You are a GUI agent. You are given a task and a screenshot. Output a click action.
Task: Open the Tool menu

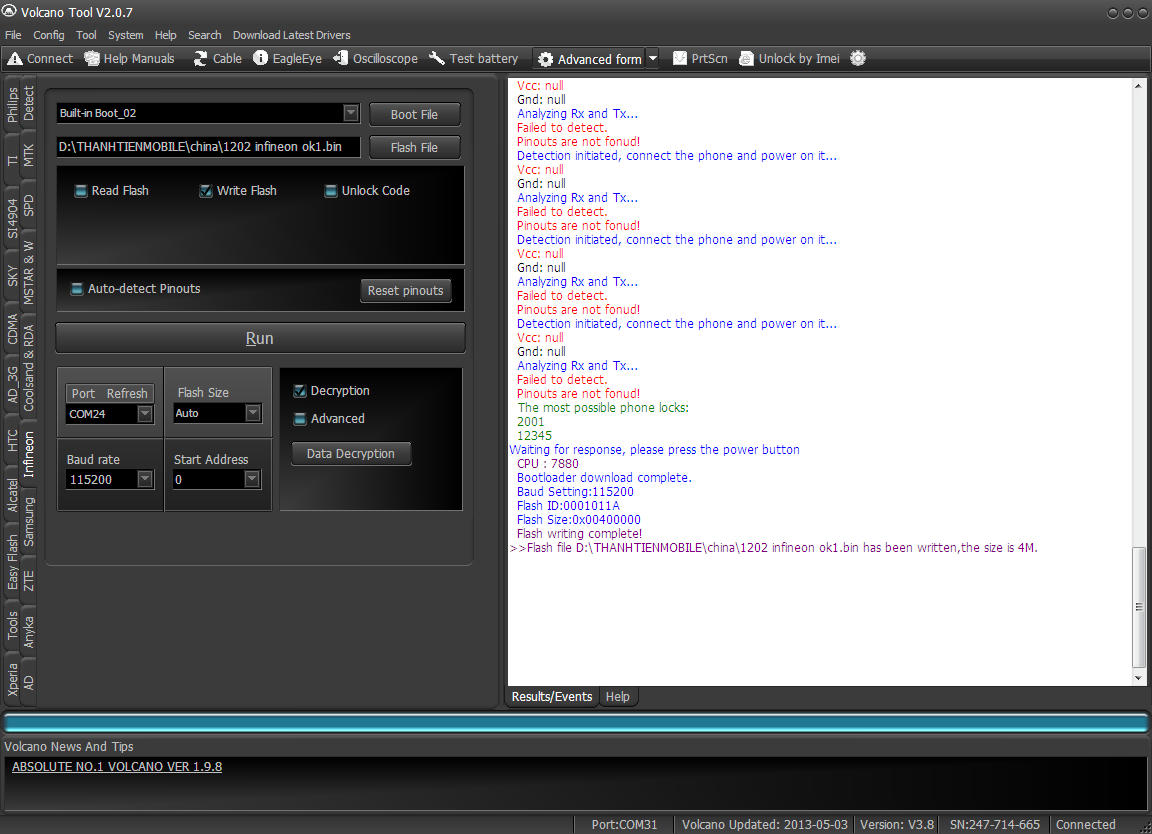coord(86,35)
